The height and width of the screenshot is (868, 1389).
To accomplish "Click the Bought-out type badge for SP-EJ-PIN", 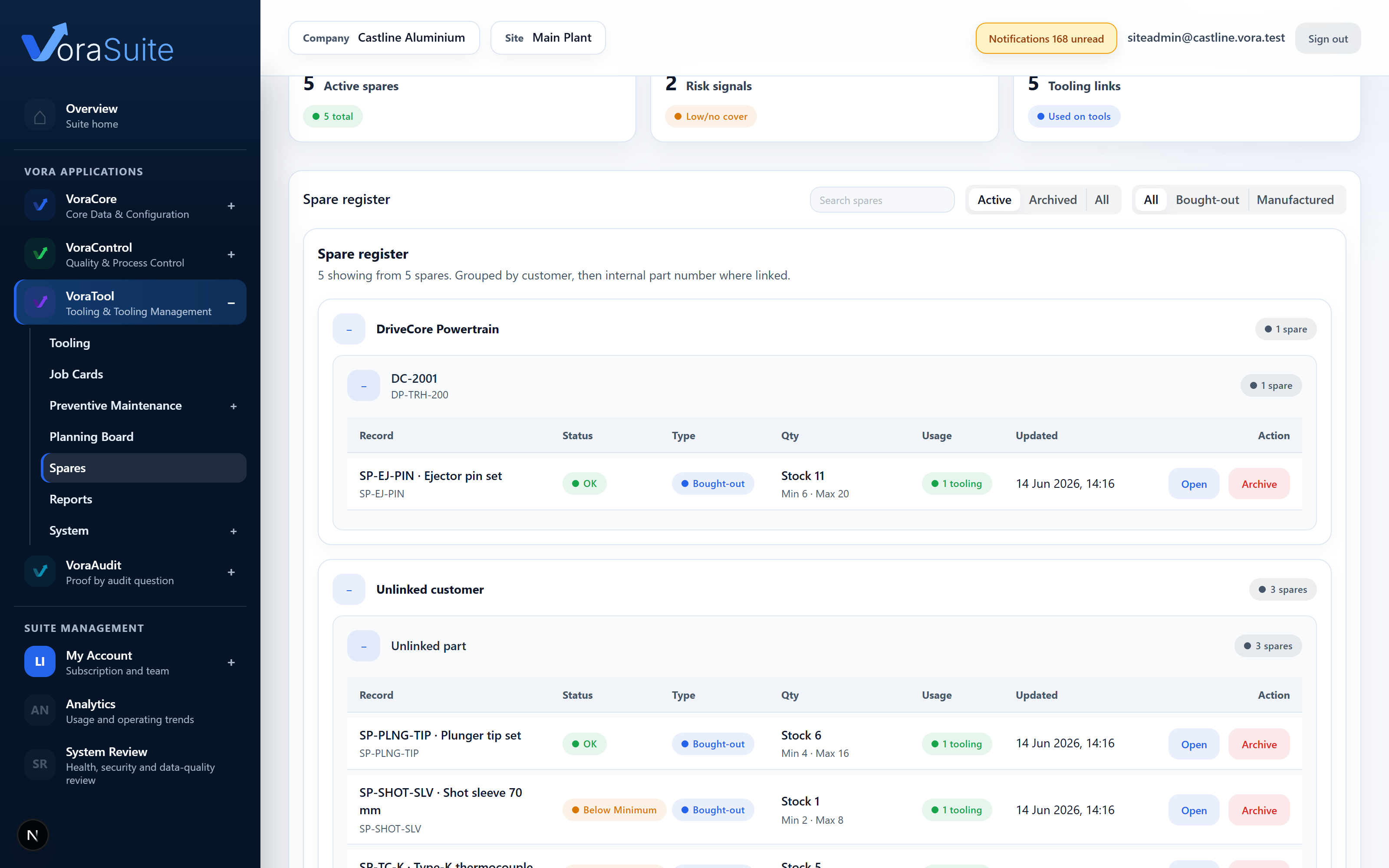I will [713, 484].
